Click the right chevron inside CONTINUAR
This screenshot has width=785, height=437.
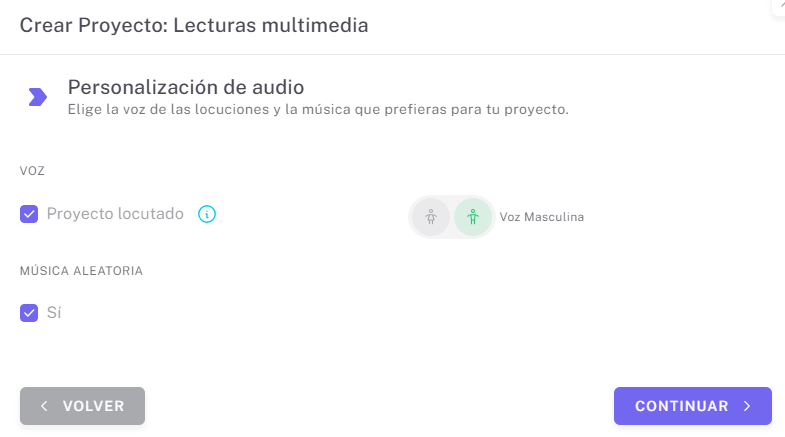(747, 406)
